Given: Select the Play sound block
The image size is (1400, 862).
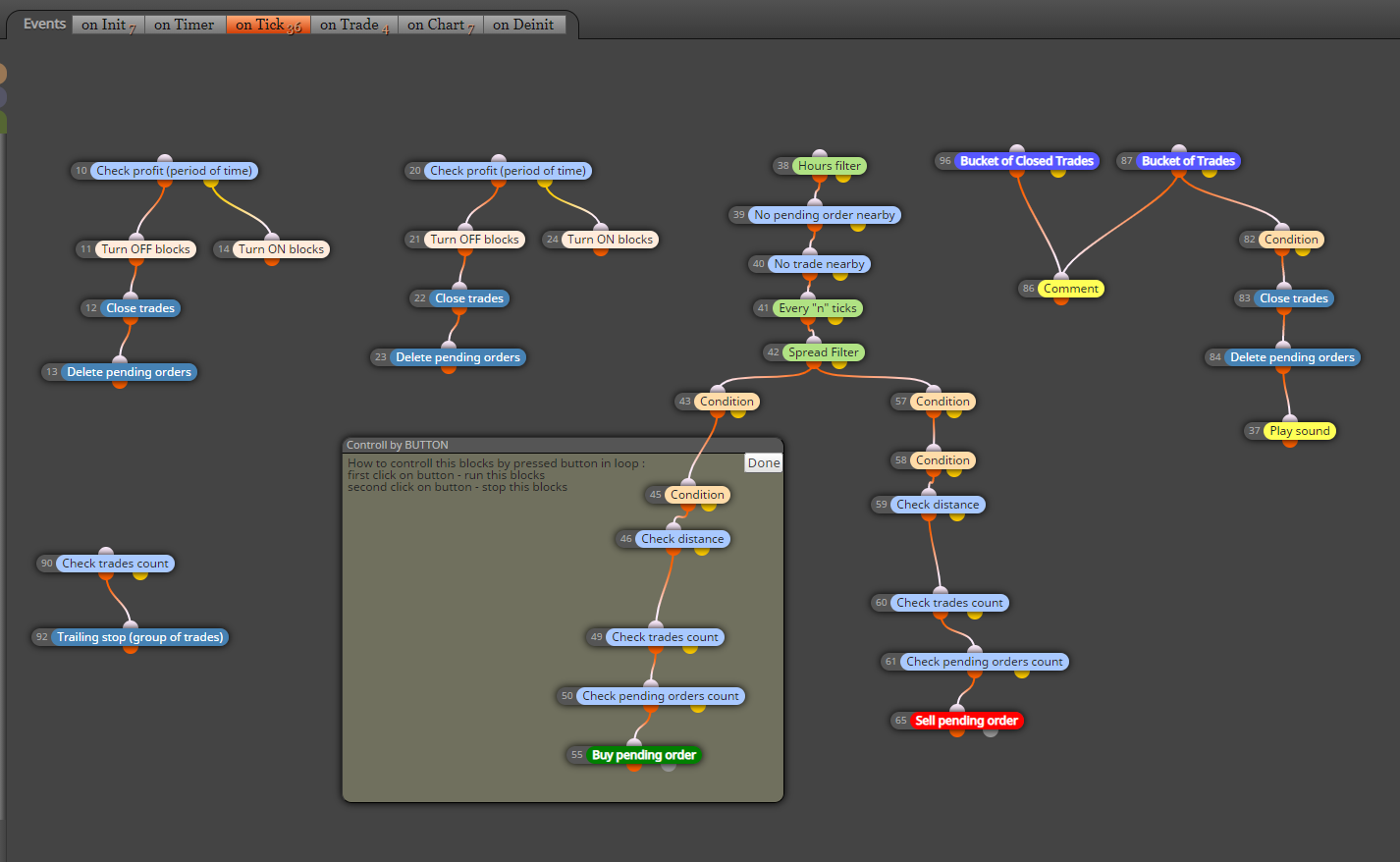Looking at the screenshot, I should (1299, 431).
